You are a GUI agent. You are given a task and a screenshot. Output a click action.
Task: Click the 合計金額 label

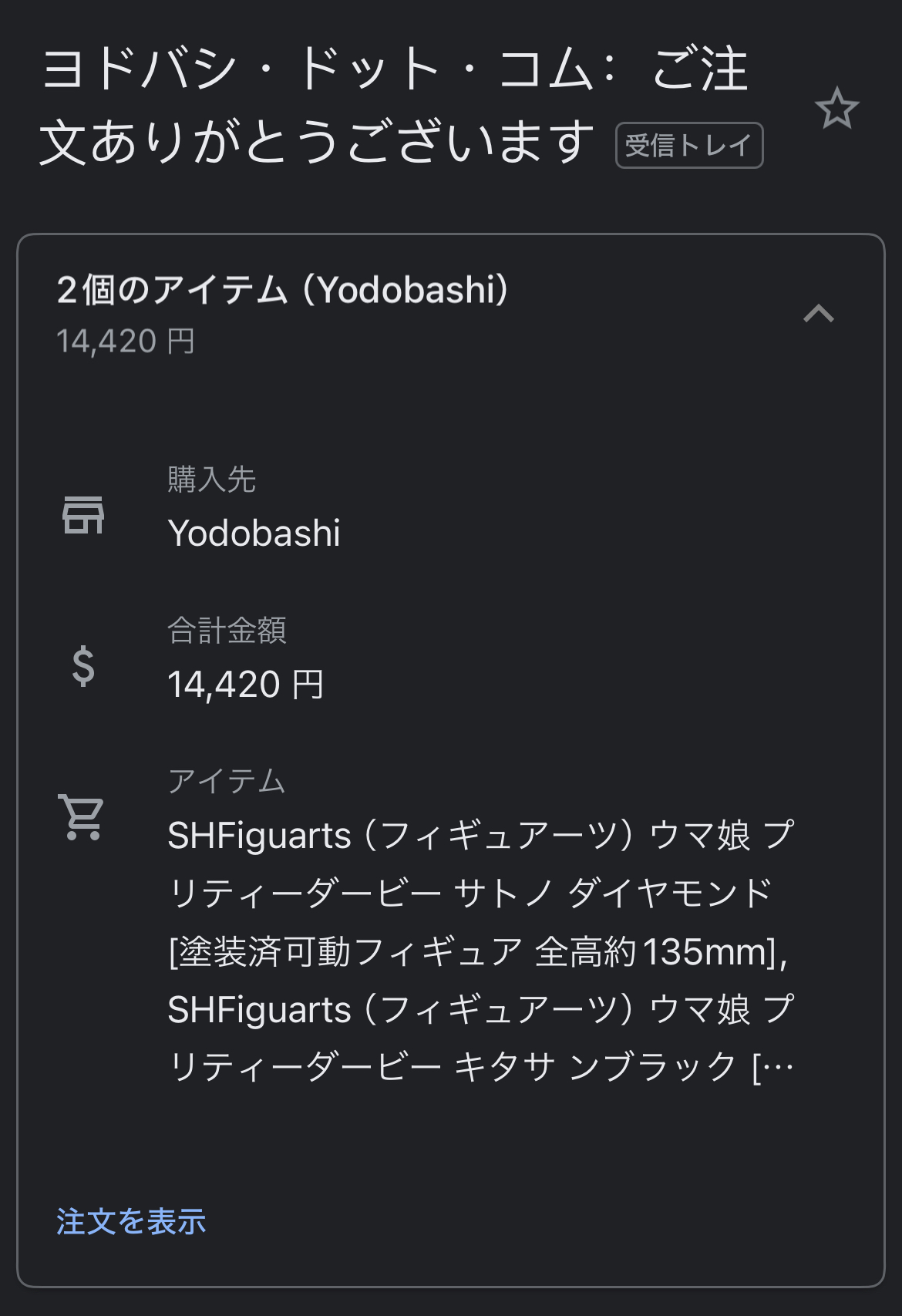pos(227,631)
